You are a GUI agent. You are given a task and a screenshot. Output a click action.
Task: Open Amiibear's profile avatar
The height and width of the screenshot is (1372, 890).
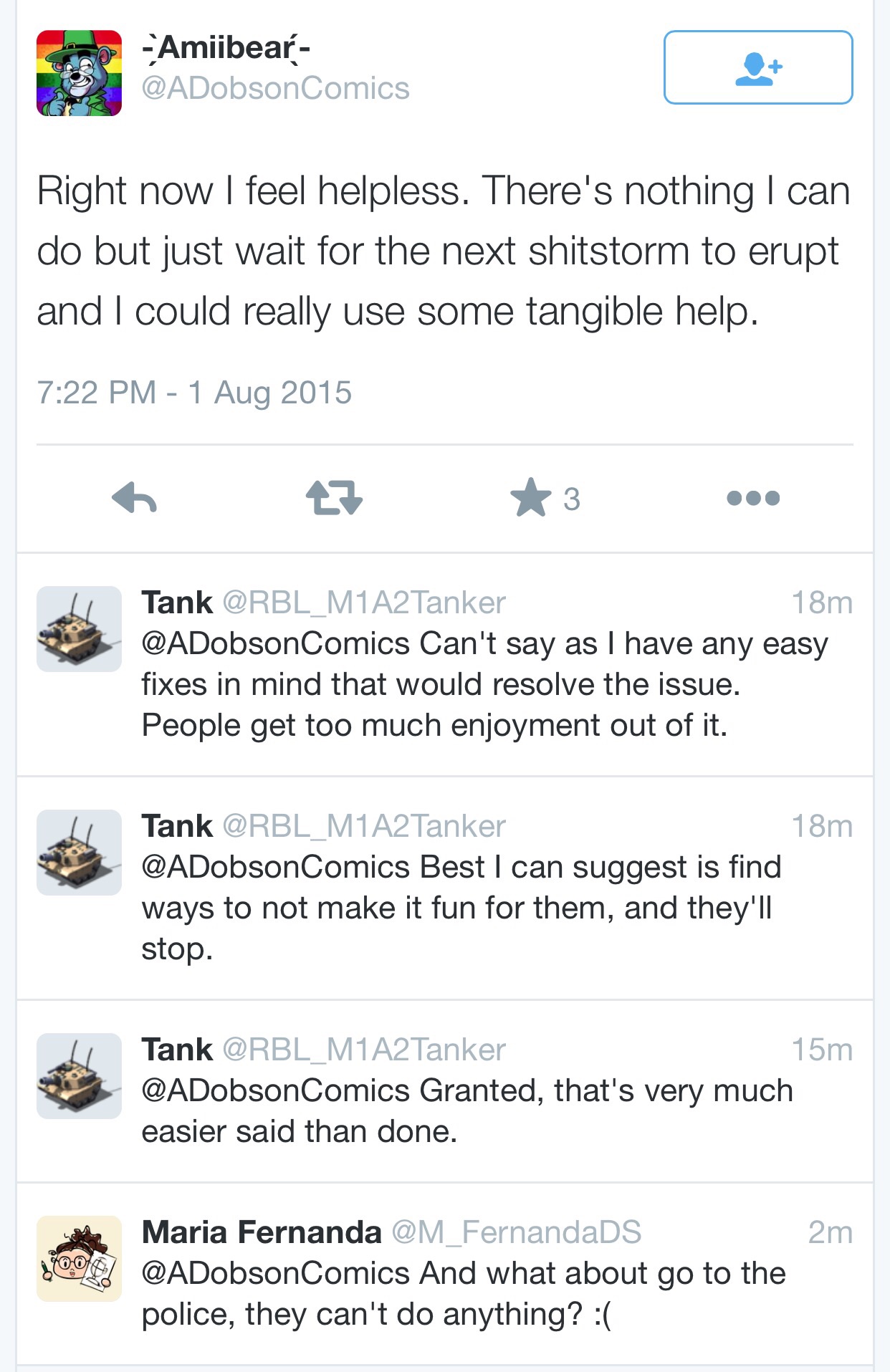pyautogui.click(x=79, y=73)
